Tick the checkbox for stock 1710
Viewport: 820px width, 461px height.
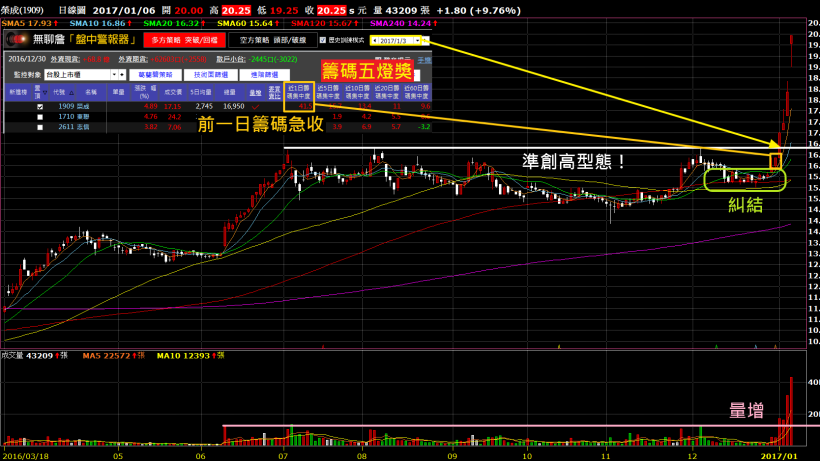tap(40, 116)
